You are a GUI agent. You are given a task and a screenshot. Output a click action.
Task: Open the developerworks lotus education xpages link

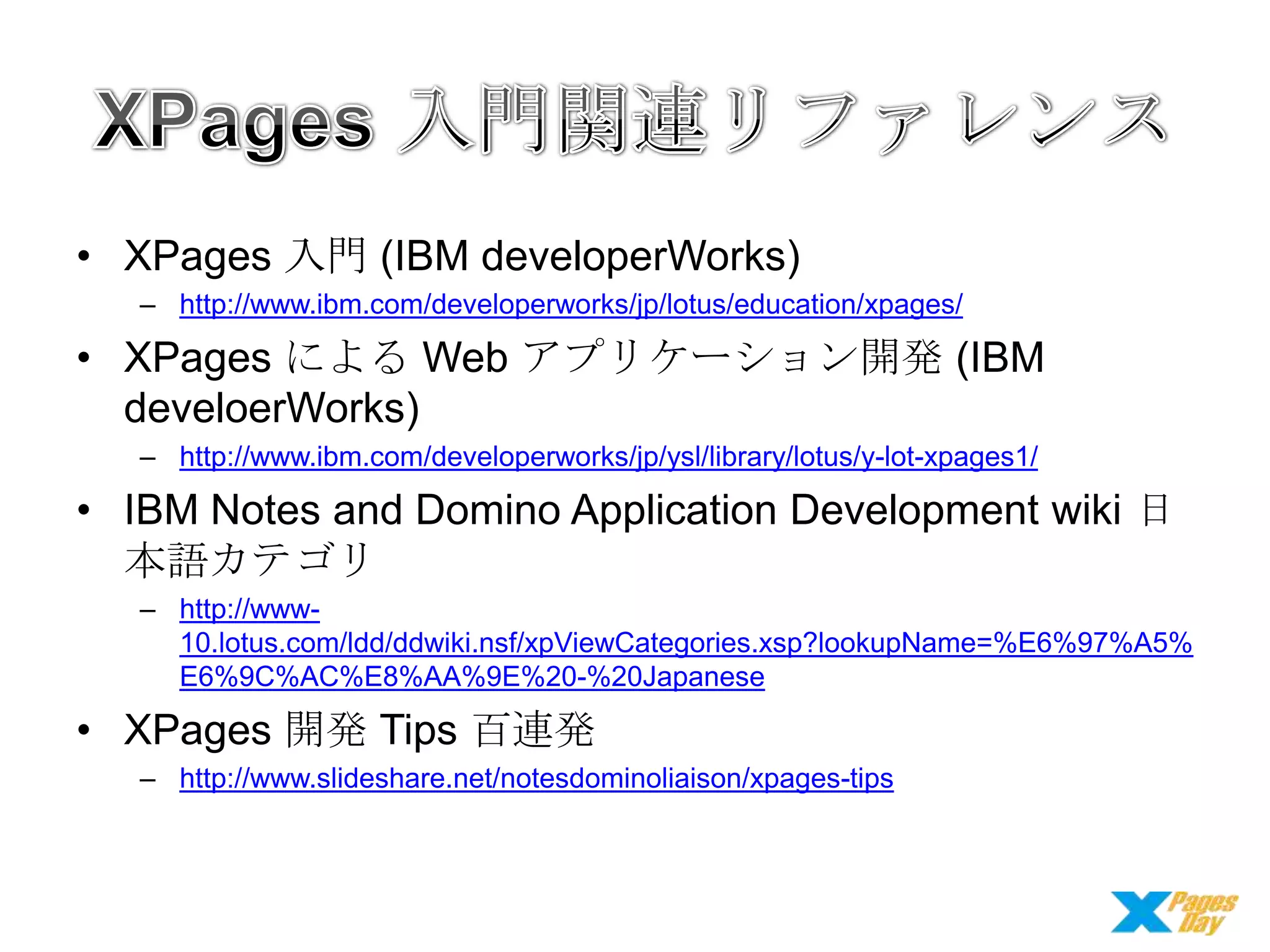tap(571, 304)
